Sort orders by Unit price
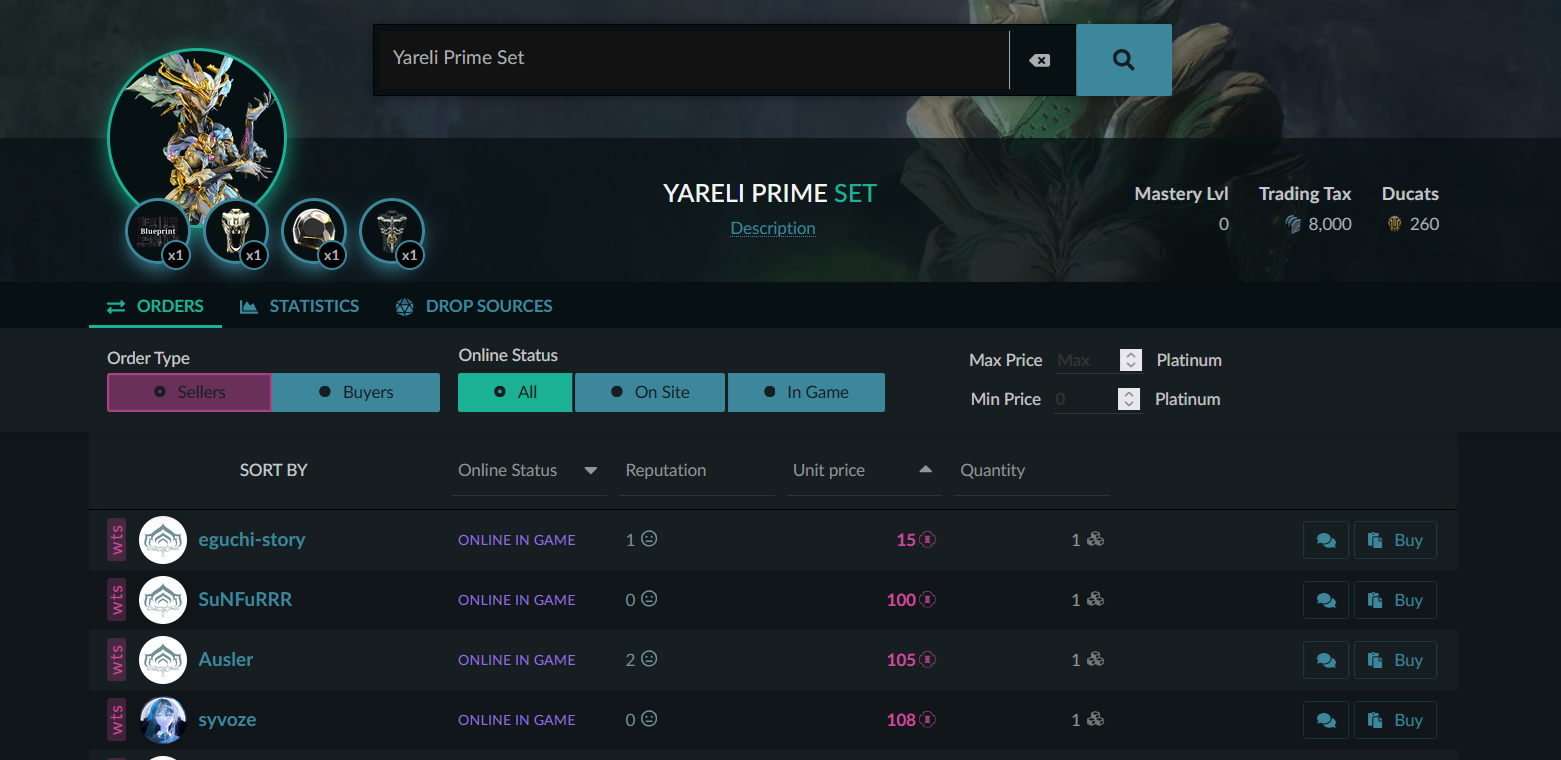 (864, 470)
